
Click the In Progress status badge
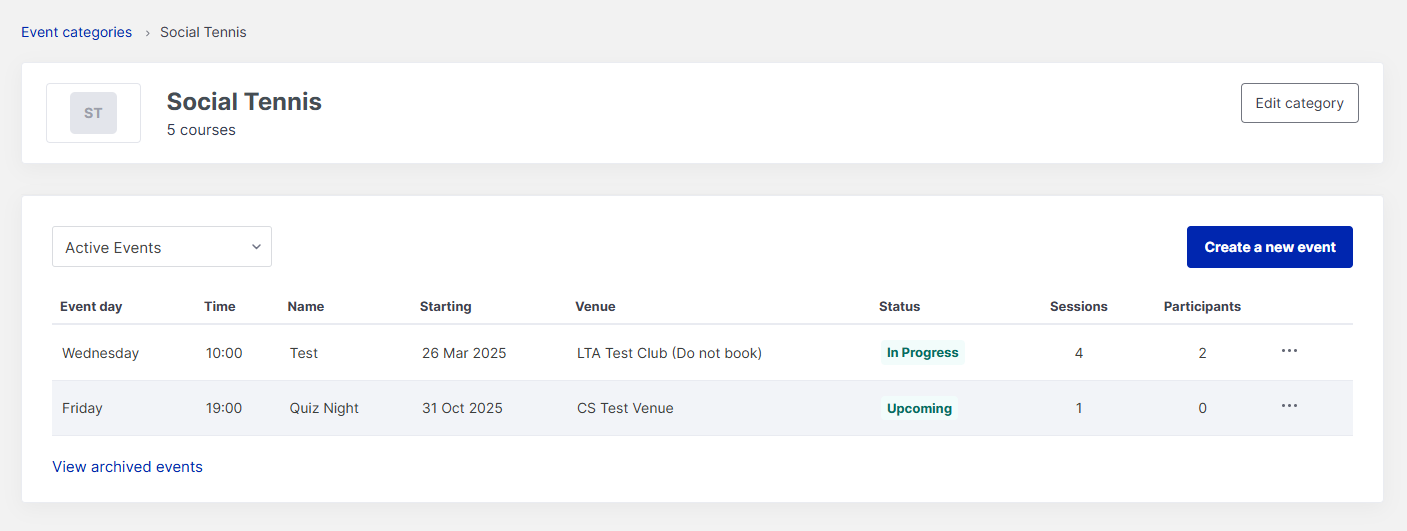[922, 353]
